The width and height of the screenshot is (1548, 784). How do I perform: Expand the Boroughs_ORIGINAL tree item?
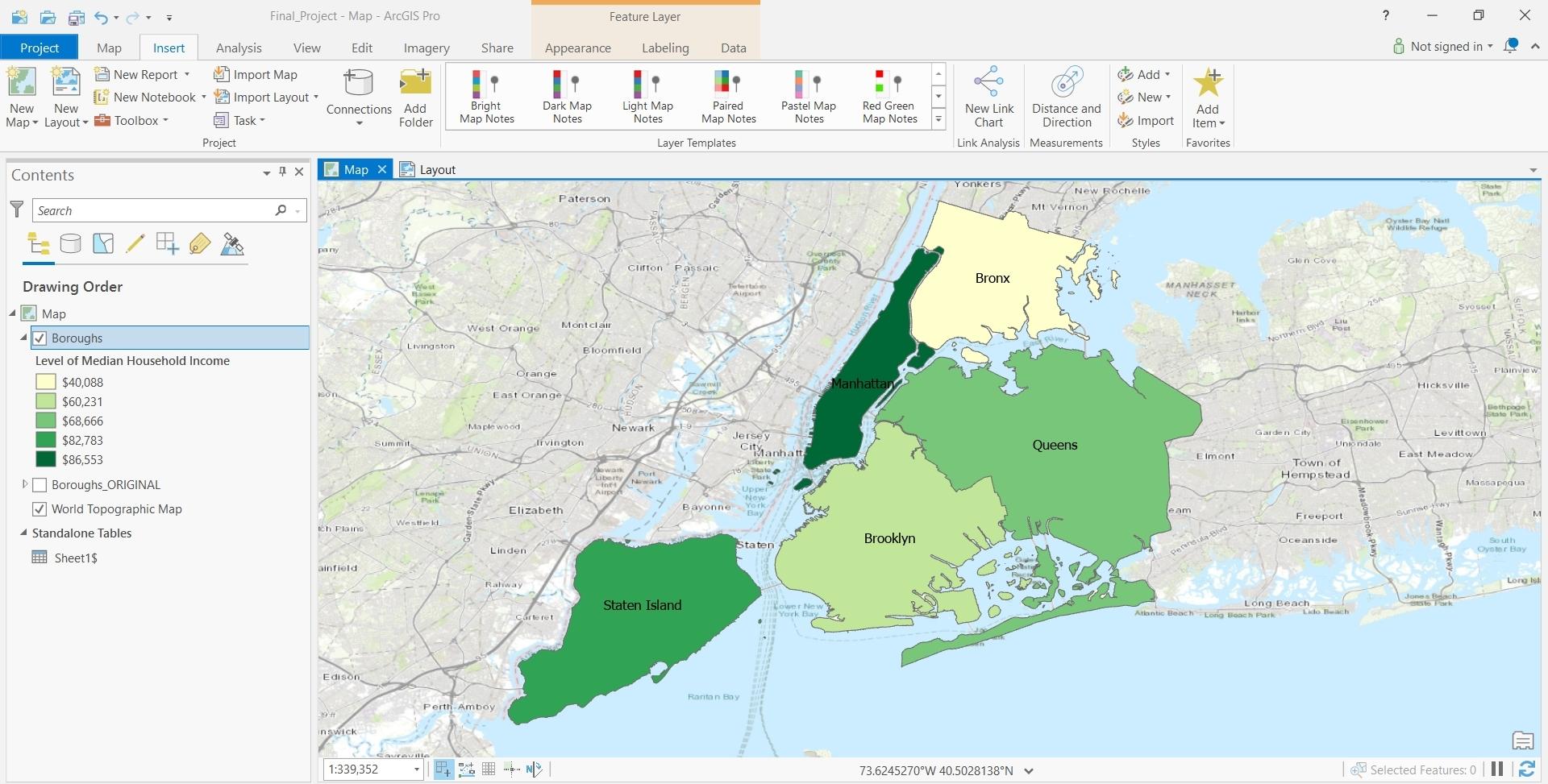24,484
